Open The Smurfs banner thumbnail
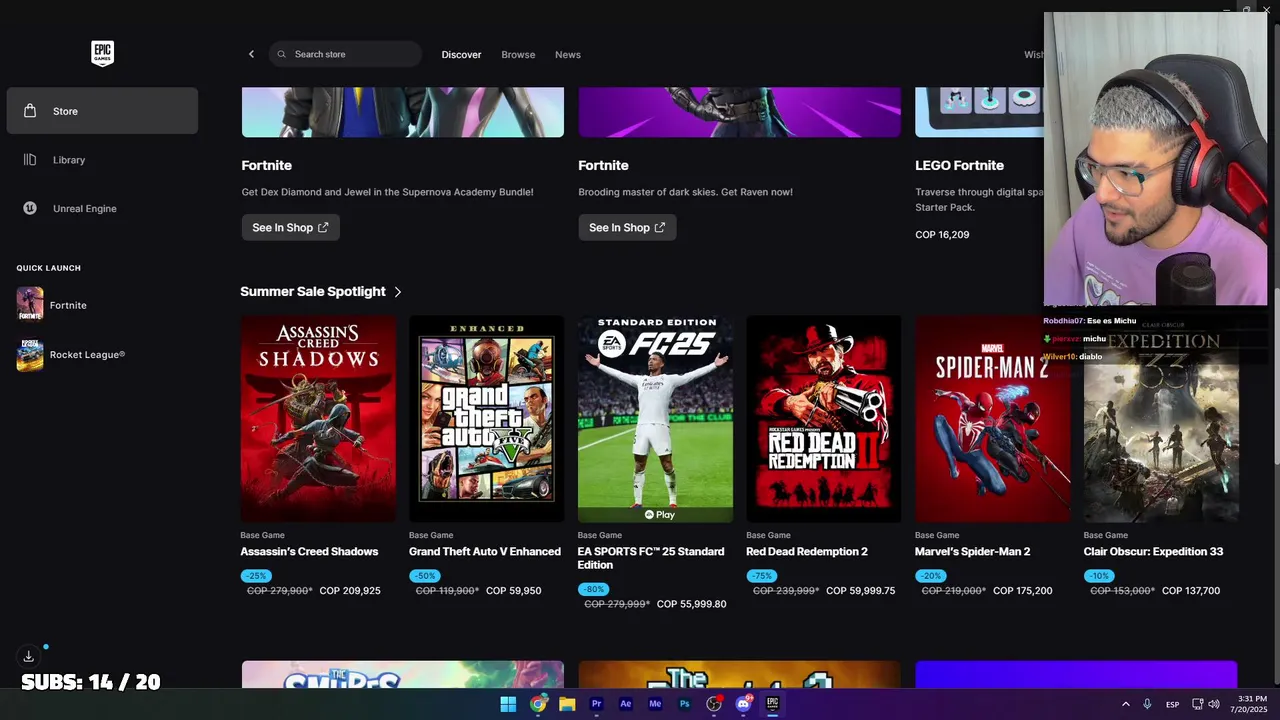Image resolution: width=1280 pixels, height=720 pixels. coord(403,674)
